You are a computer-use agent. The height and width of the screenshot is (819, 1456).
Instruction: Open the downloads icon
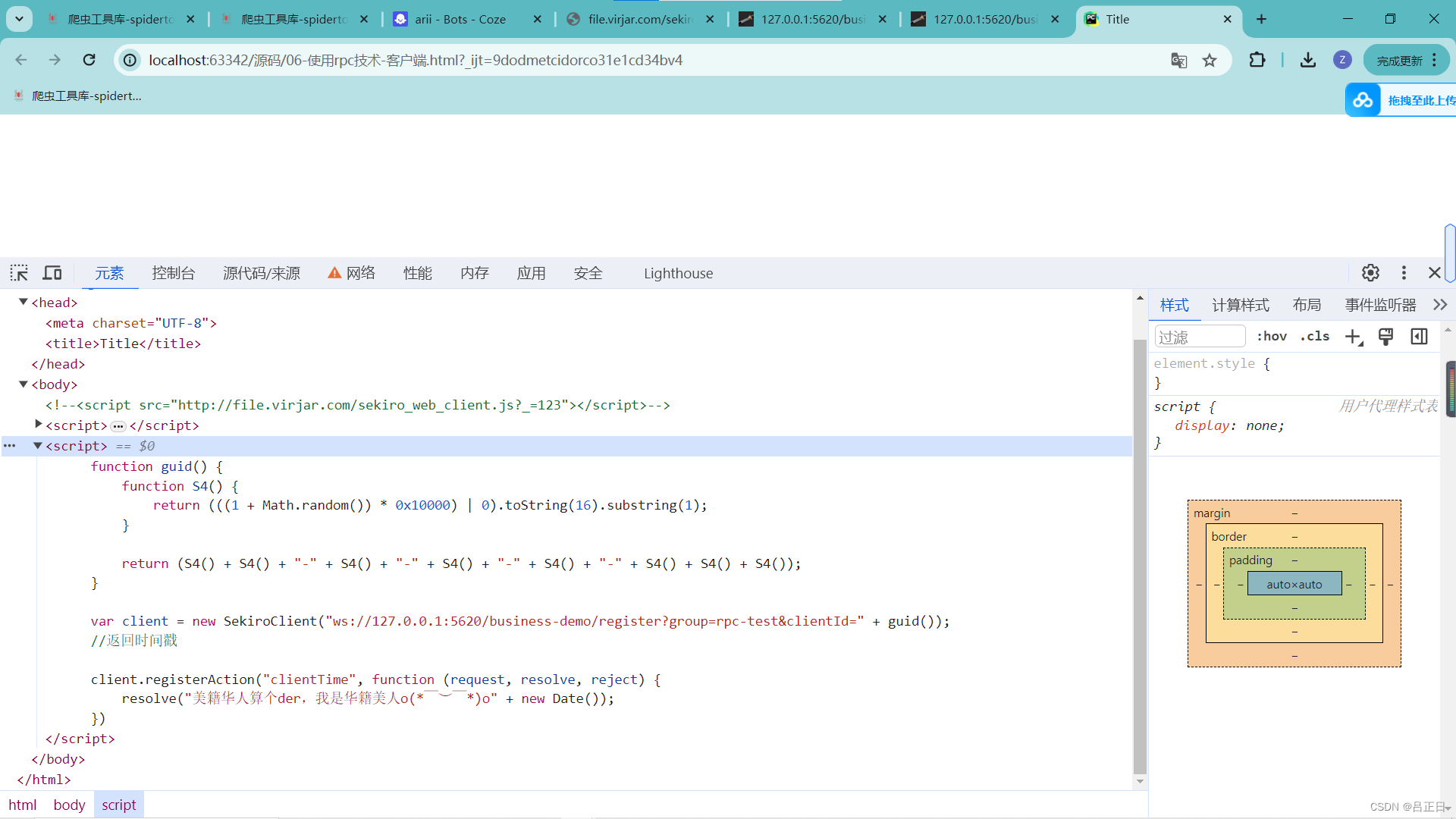[x=1307, y=60]
